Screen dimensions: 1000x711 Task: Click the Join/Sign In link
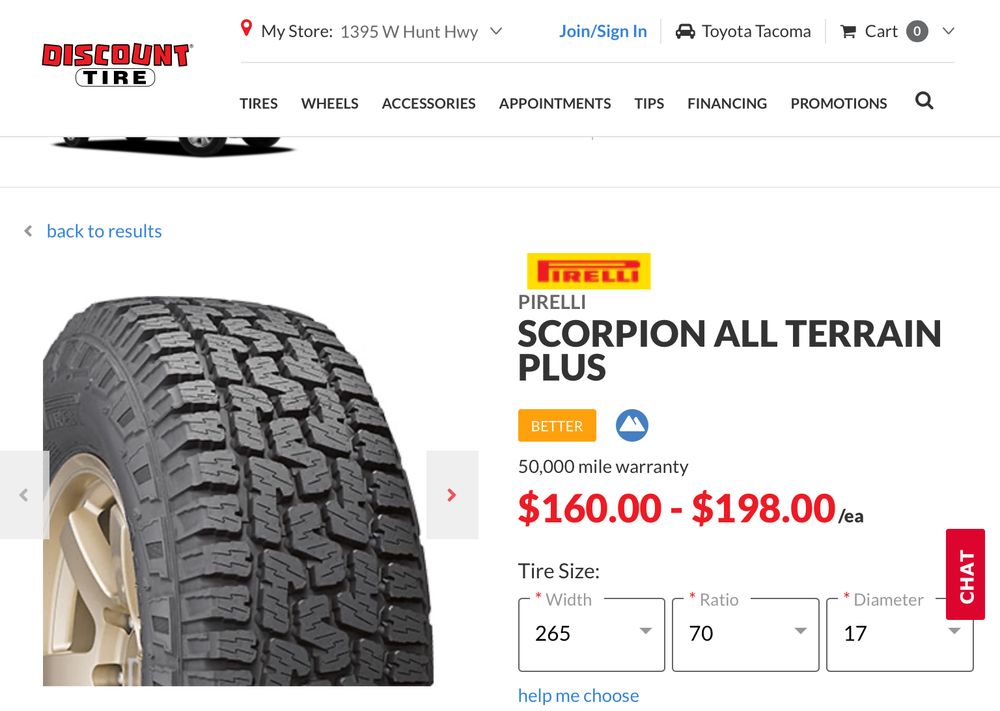click(603, 31)
